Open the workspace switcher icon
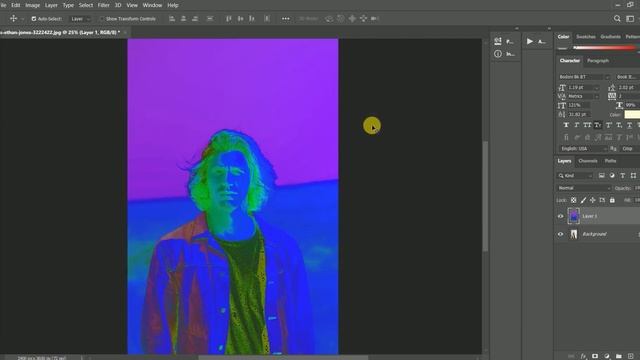Screen dimensions: 640x360 click(x=630, y=18)
